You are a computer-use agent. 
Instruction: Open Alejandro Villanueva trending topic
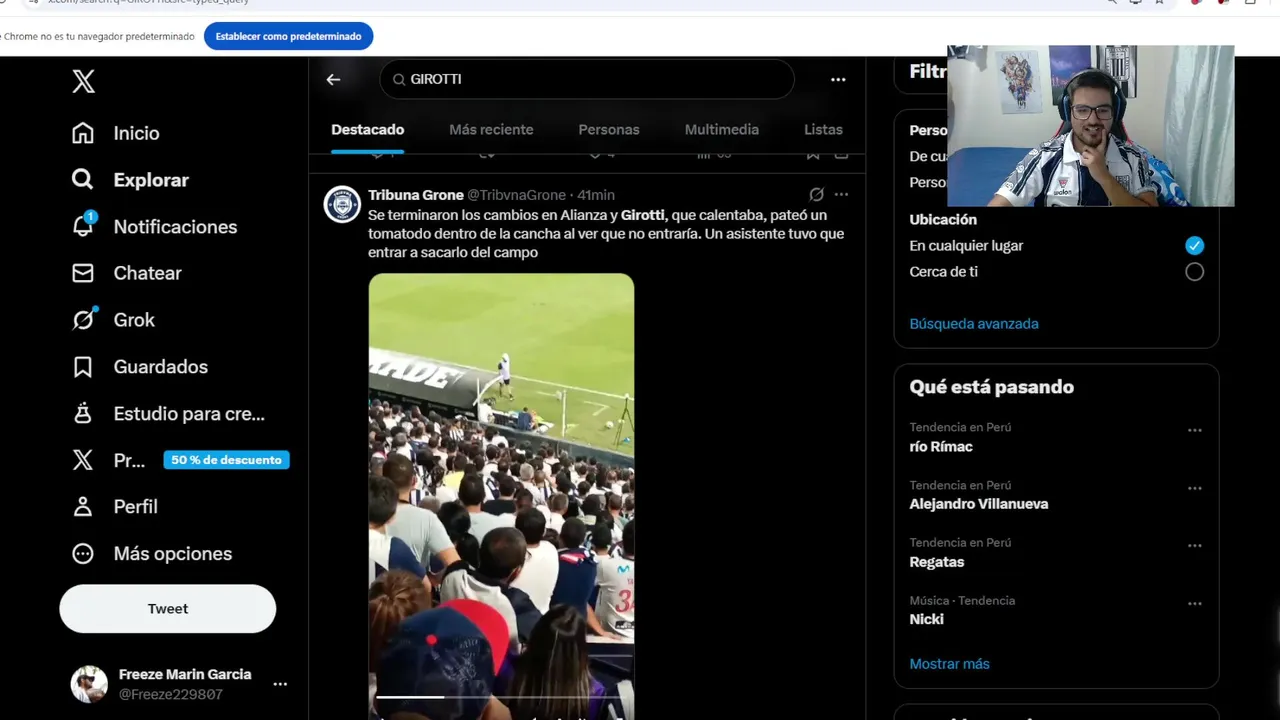979,504
